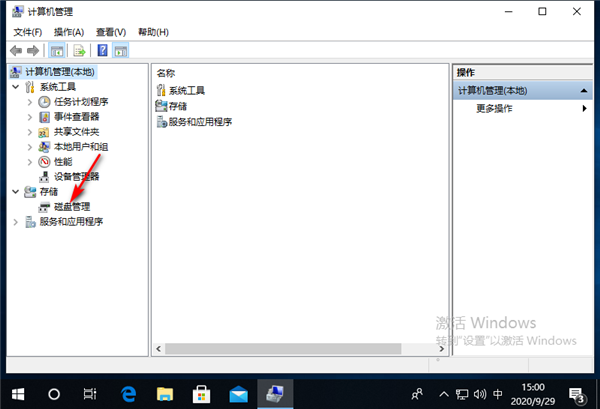Screen dimensions: 600x409
Task: Click the Back arrow toolbar icon
Action: pyautogui.click(x=16, y=51)
